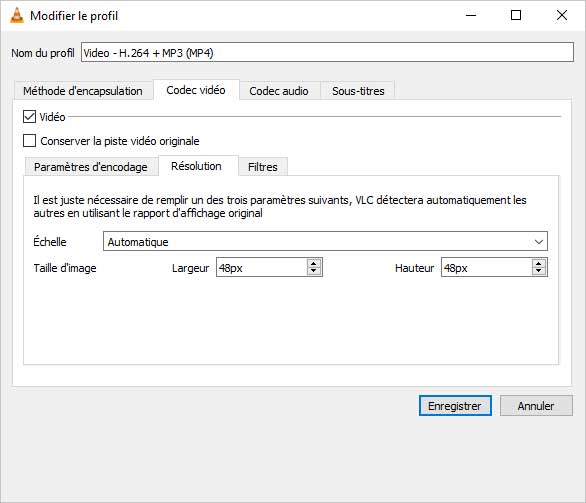Open the Codec audio tab

tap(279, 91)
